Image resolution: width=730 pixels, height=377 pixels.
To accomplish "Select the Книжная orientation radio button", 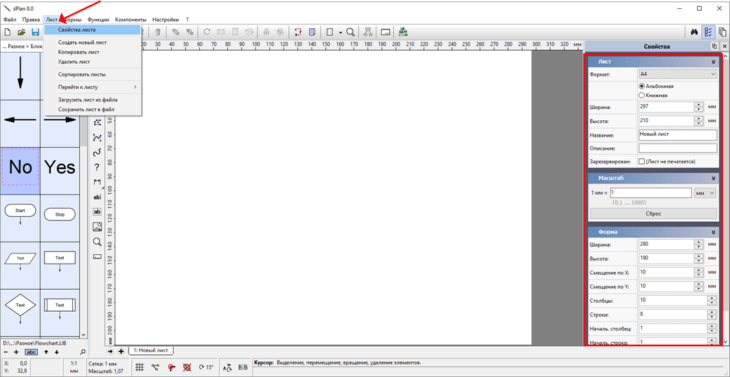I will 642,95.
